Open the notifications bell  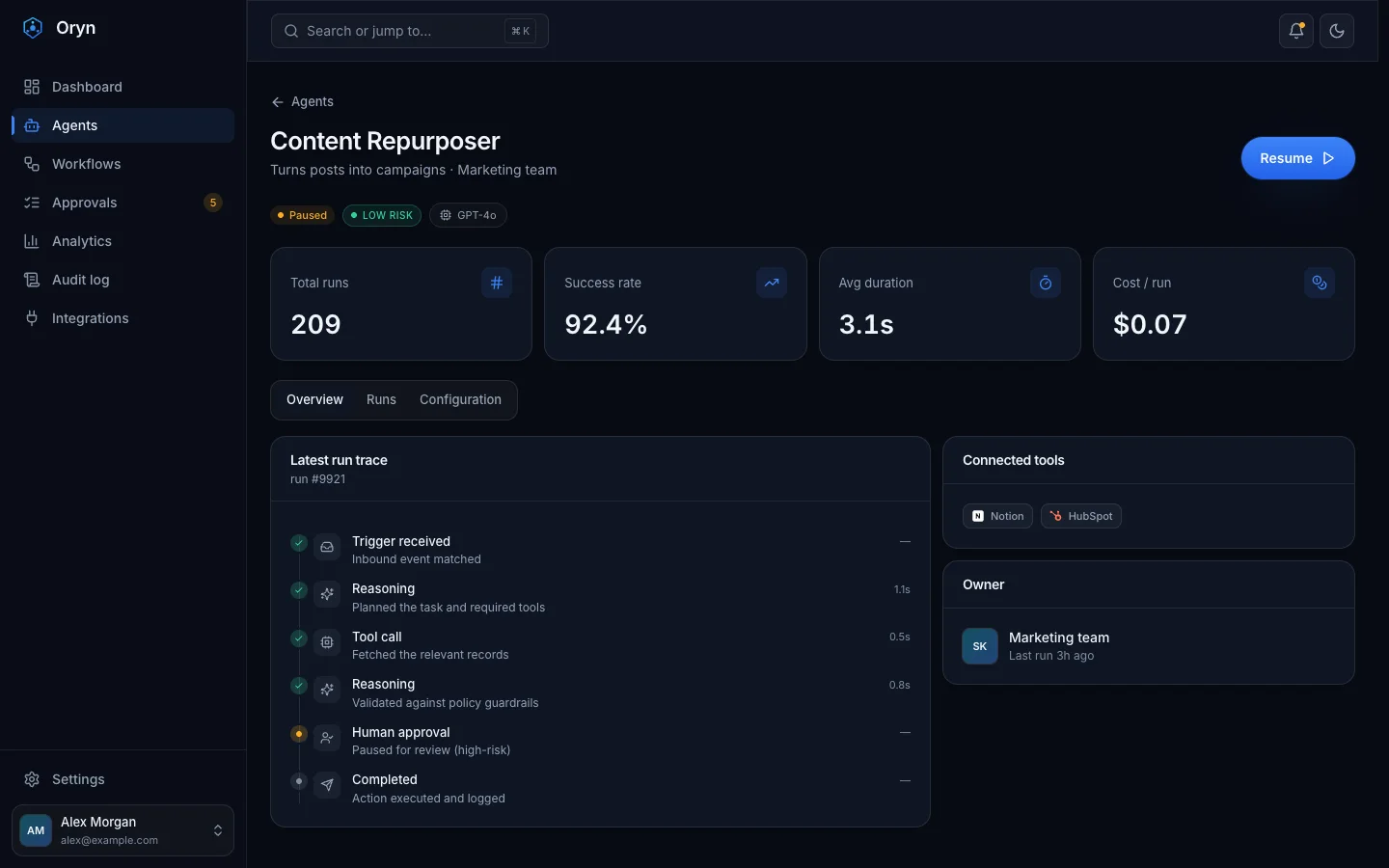(x=1296, y=31)
